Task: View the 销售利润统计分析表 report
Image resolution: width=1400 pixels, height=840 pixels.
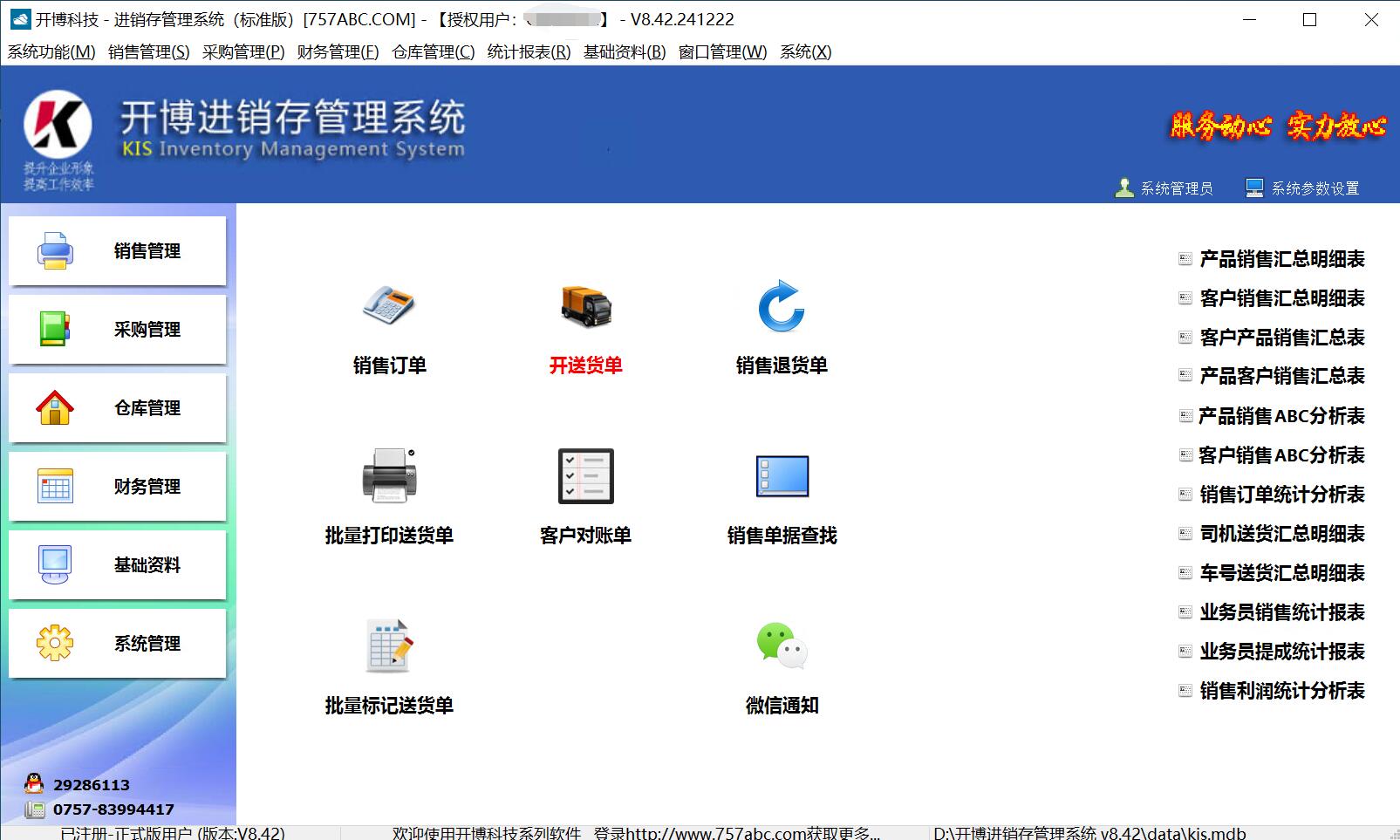Action: pyautogui.click(x=1282, y=691)
